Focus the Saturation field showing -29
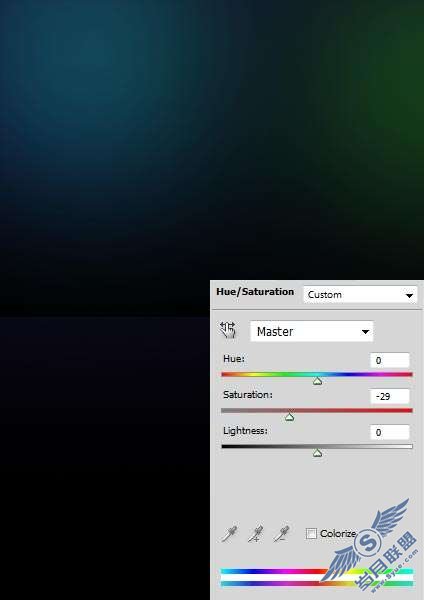The image size is (424, 600). (x=390, y=396)
